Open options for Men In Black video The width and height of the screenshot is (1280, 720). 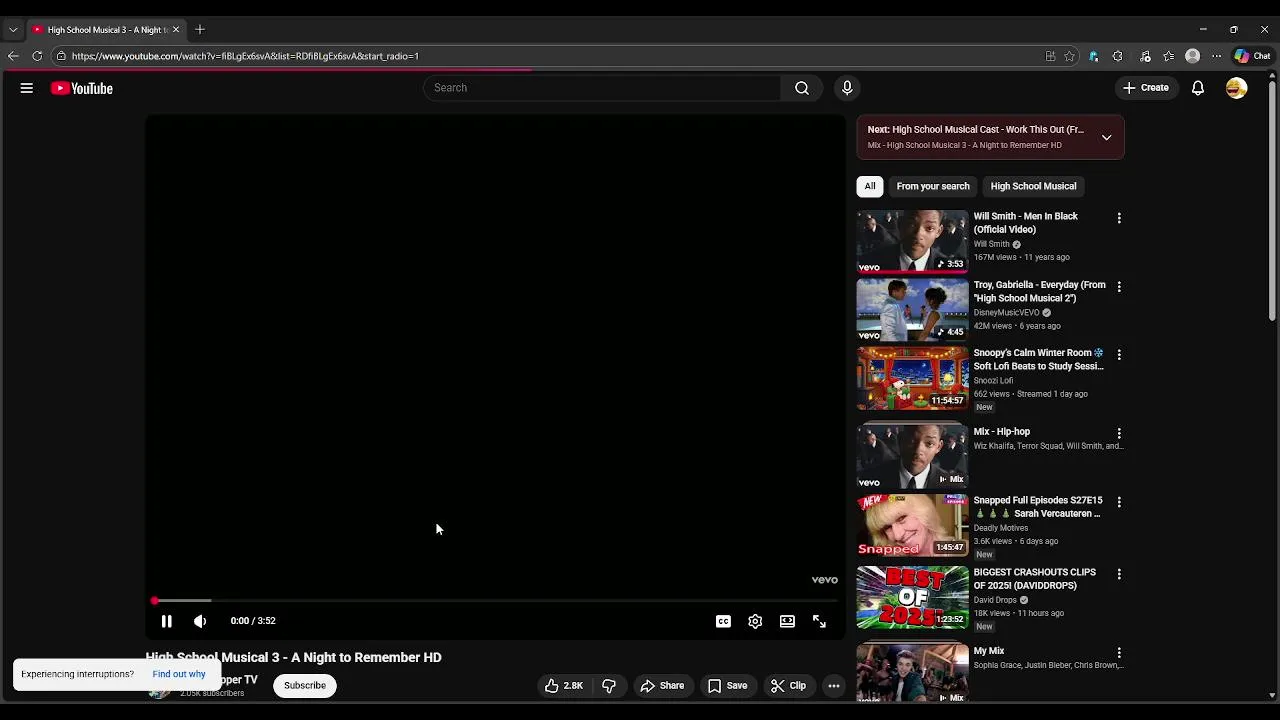click(1119, 218)
